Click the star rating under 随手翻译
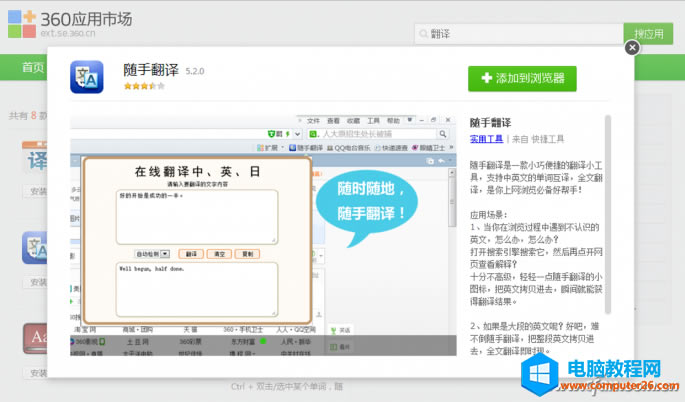Image resolution: width=685 pixels, height=402 pixels. point(138,87)
